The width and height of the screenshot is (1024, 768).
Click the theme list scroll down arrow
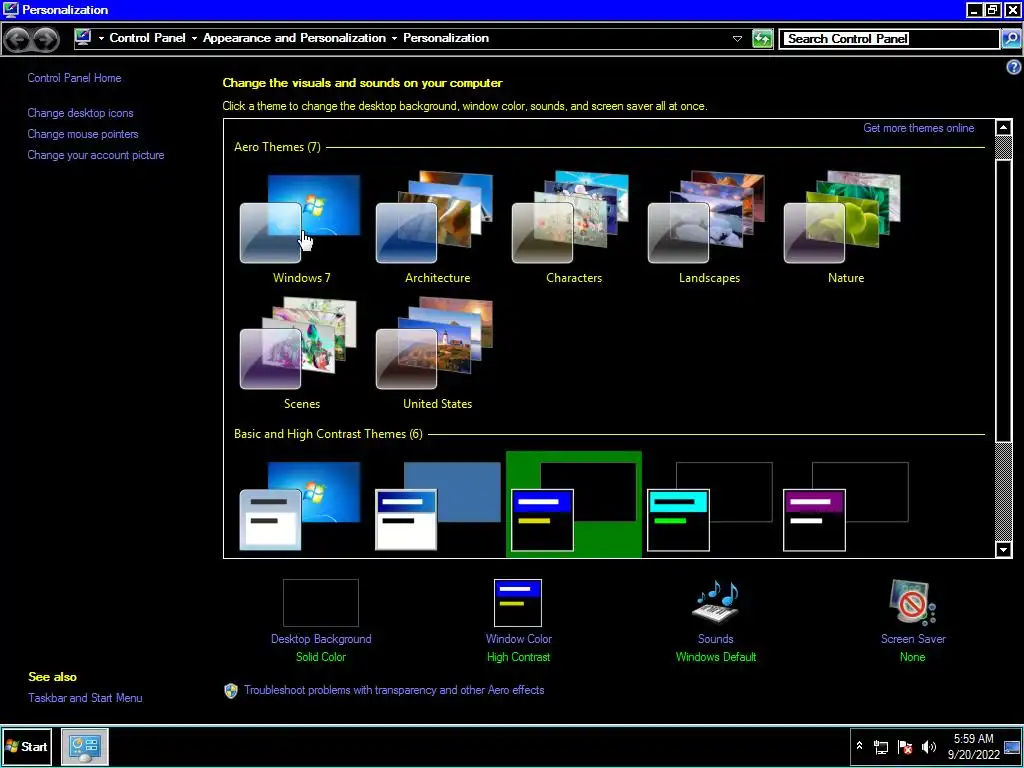coord(1004,550)
